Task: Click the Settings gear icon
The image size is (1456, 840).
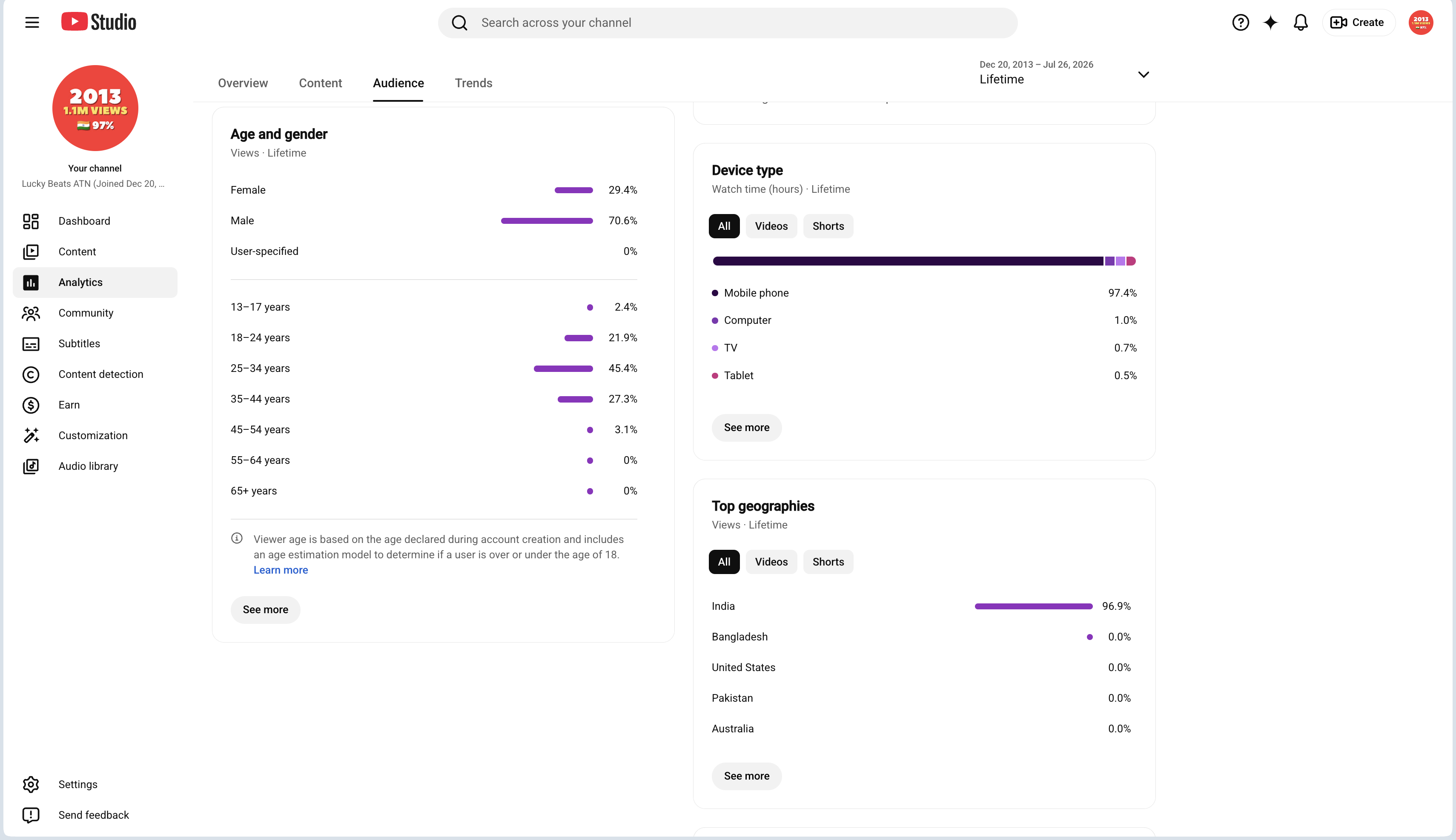Action: coord(31,784)
